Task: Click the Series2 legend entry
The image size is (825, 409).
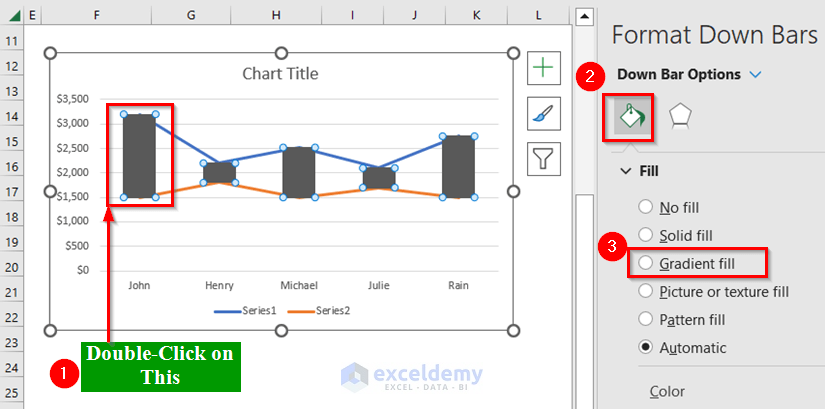Action: 321,310
